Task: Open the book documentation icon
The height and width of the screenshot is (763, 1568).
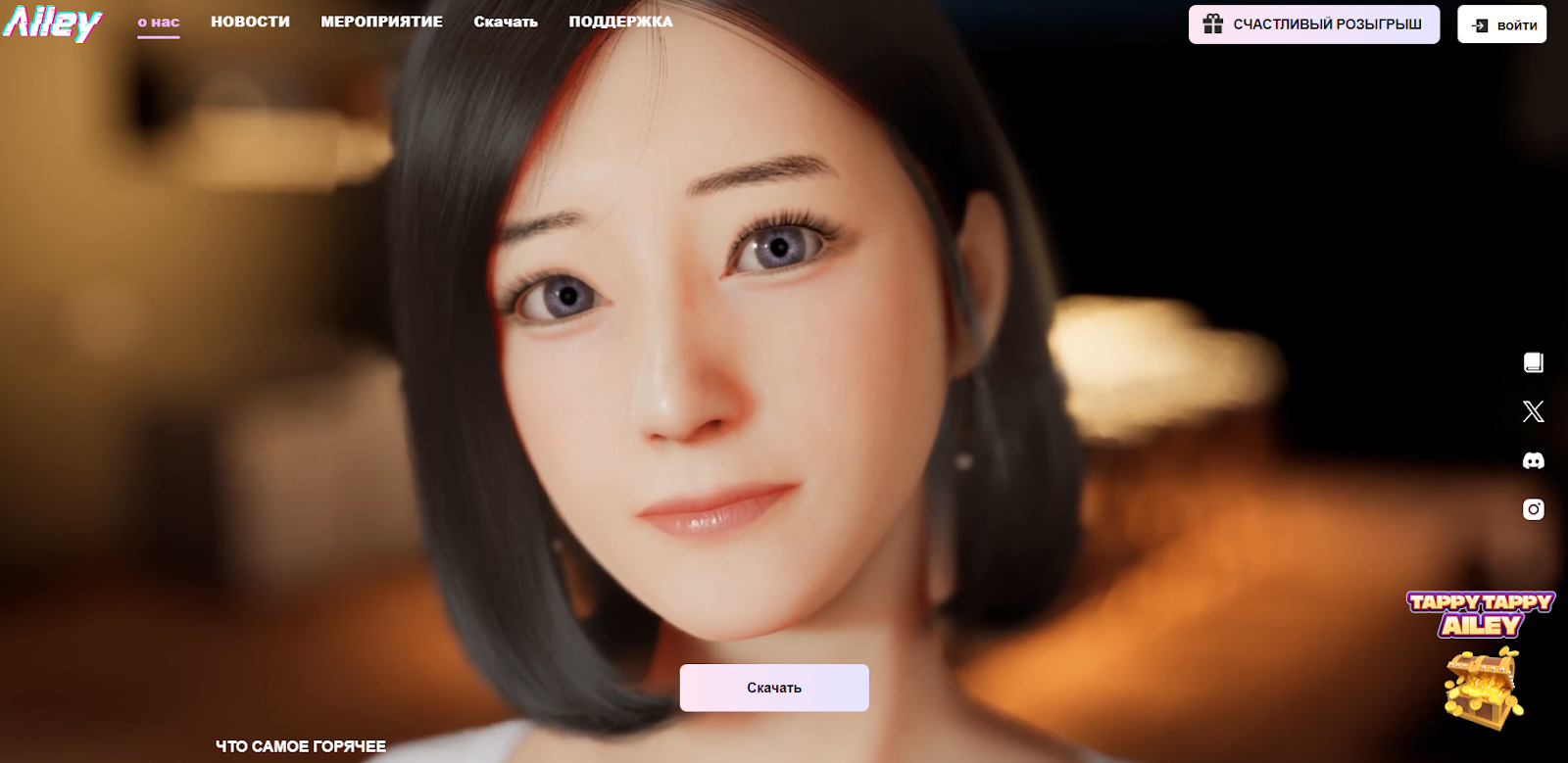Action: (x=1534, y=363)
